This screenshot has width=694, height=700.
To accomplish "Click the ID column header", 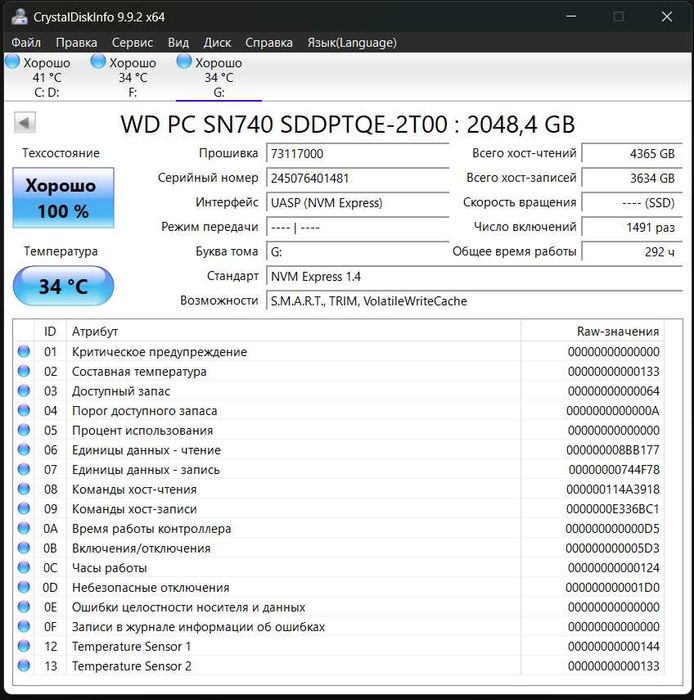I will 50,331.
